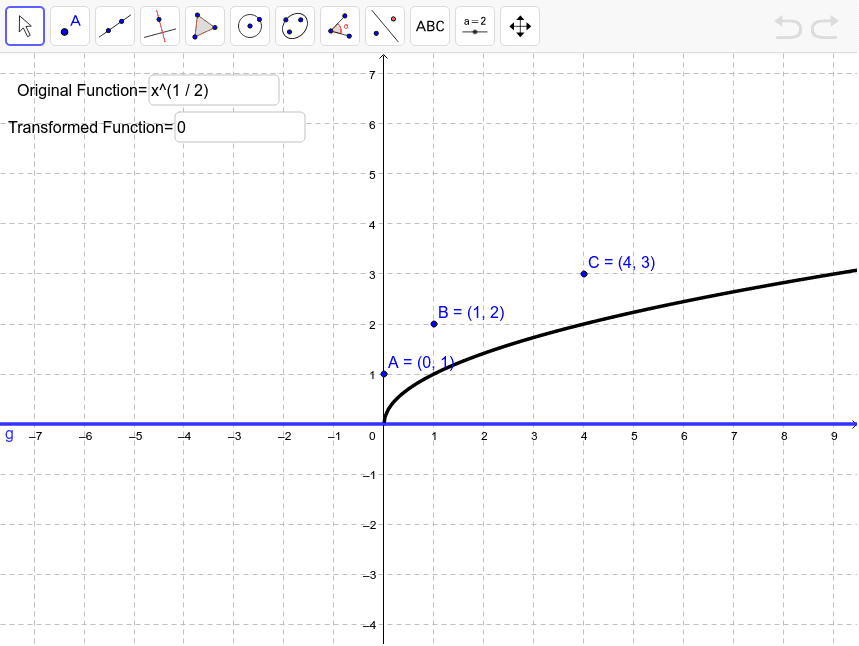
Task: Select the Polygon tool
Action: coord(205,26)
